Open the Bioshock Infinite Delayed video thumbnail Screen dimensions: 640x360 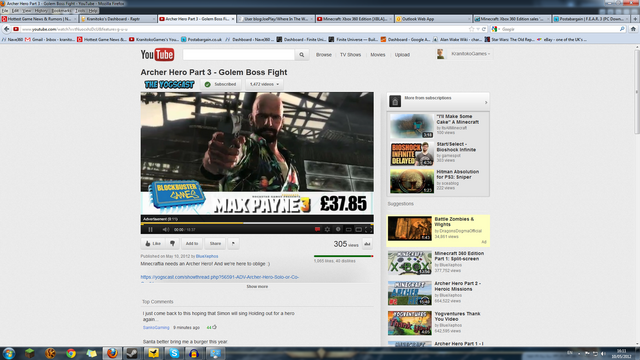[411, 153]
